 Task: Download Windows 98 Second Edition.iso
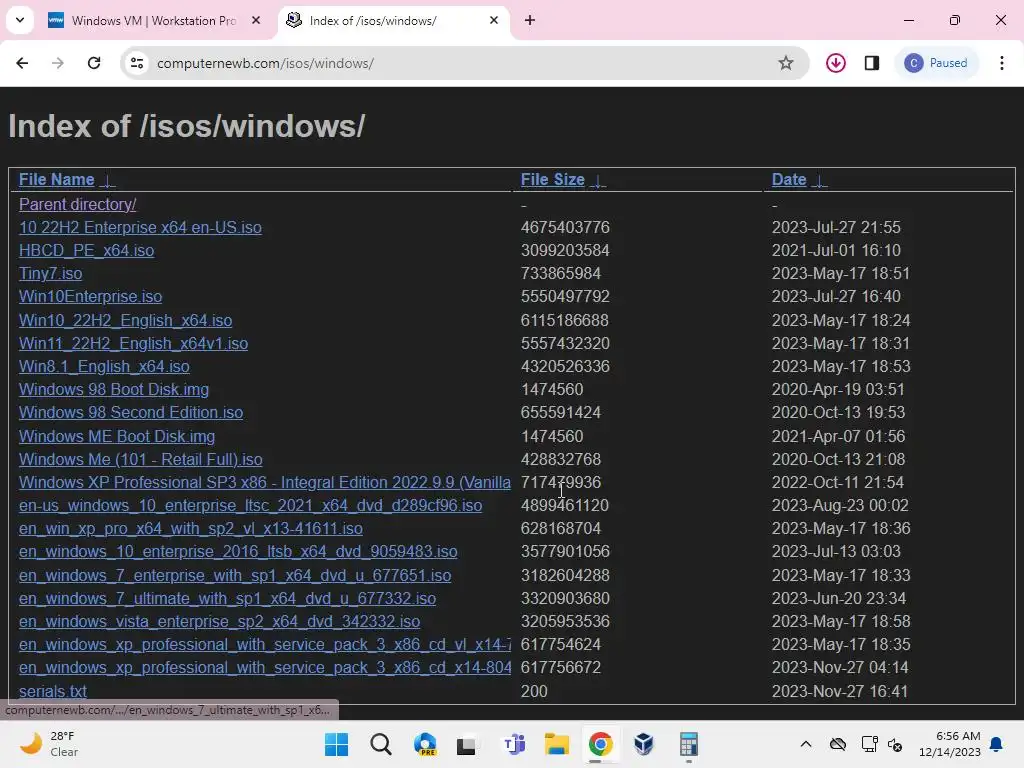[x=131, y=413]
